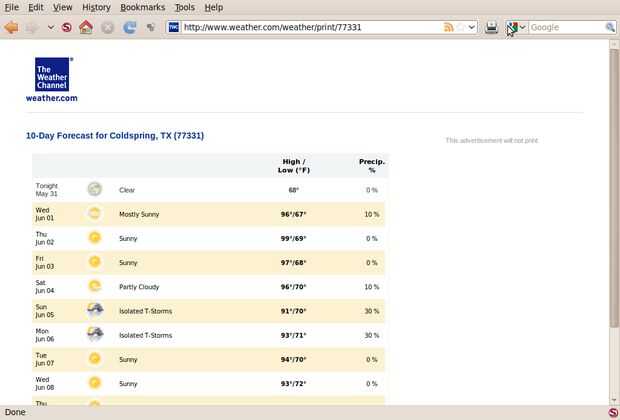Click the red NoScript toolbar icon

tap(67, 27)
